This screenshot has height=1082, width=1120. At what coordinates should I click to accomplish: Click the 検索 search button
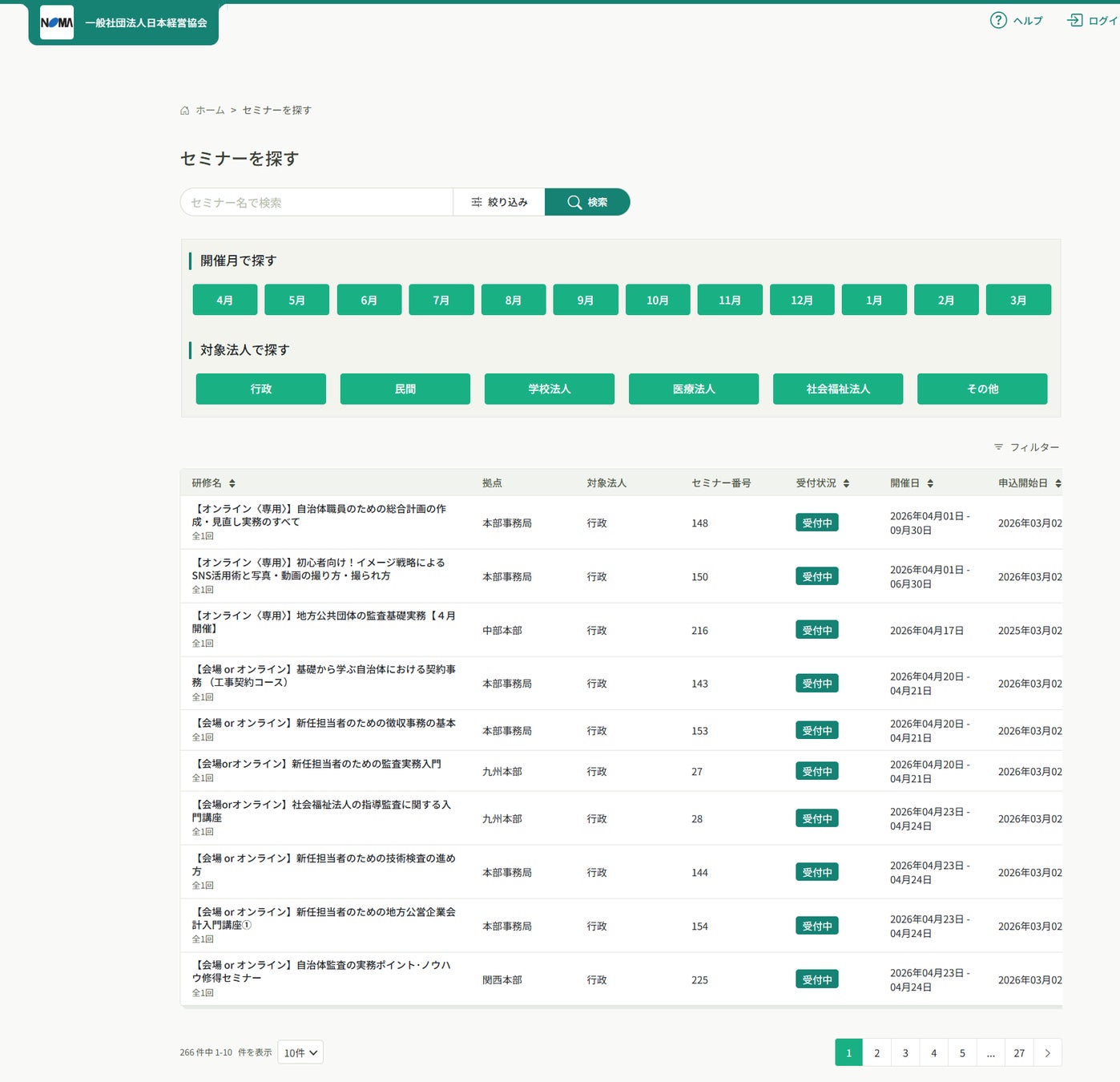(587, 202)
